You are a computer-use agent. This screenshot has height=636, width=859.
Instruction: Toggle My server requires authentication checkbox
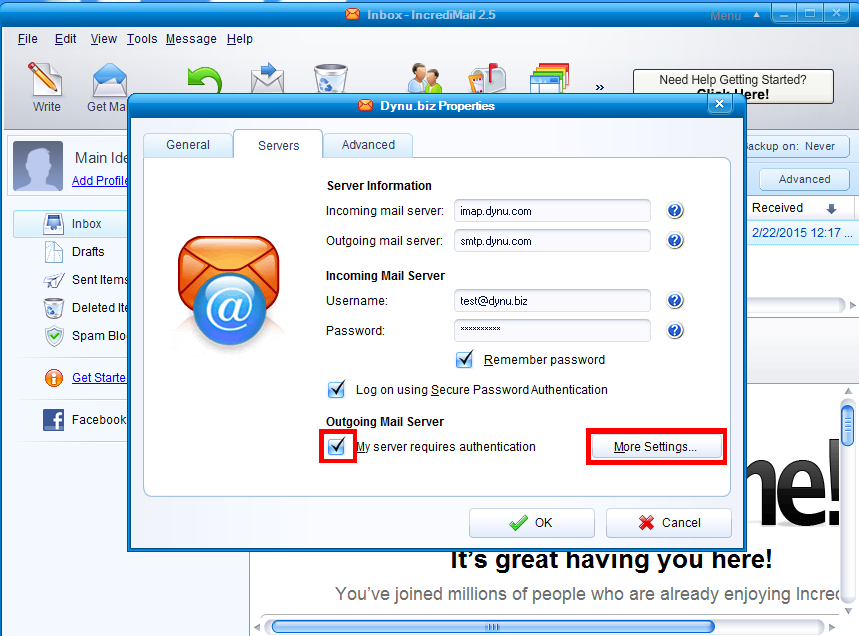pyautogui.click(x=336, y=446)
